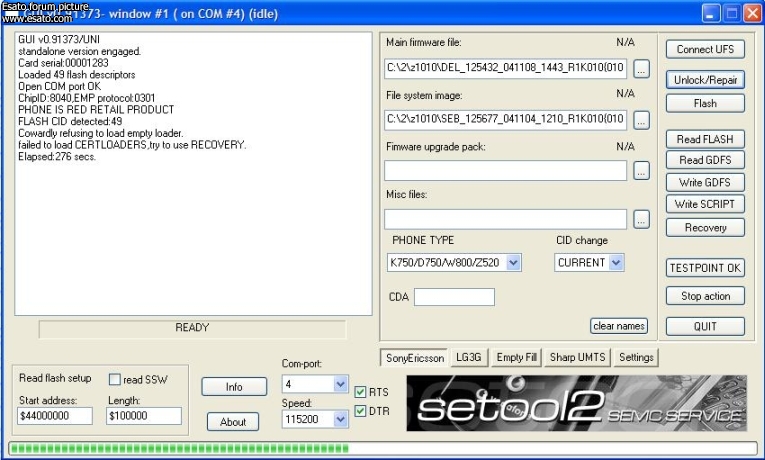Click the Unlock/Repair button
765x460 pixels.
click(x=705, y=80)
